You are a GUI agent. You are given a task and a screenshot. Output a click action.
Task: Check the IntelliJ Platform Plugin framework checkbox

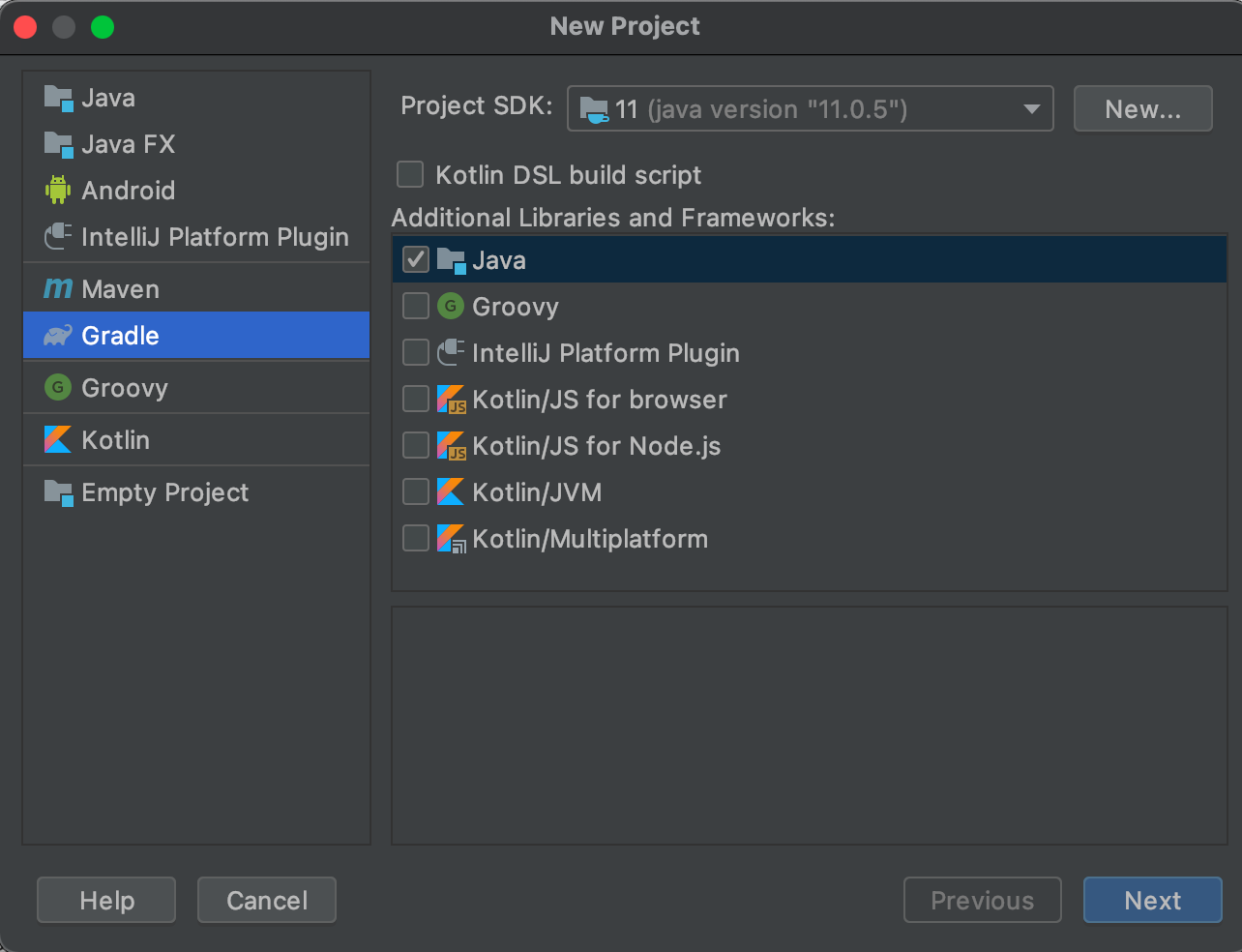(x=416, y=352)
